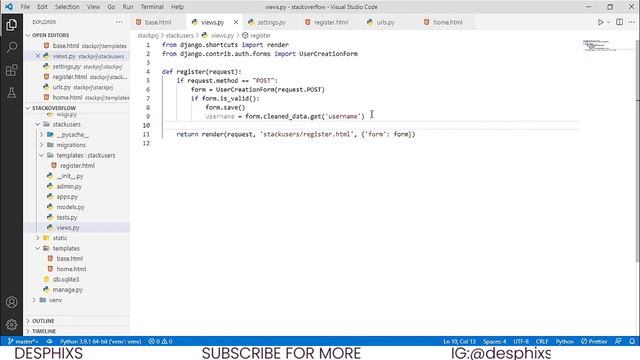The width and height of the screenshot is (640, 360).
Task: Switch to the base.html tab
Action: coord(158,22)
